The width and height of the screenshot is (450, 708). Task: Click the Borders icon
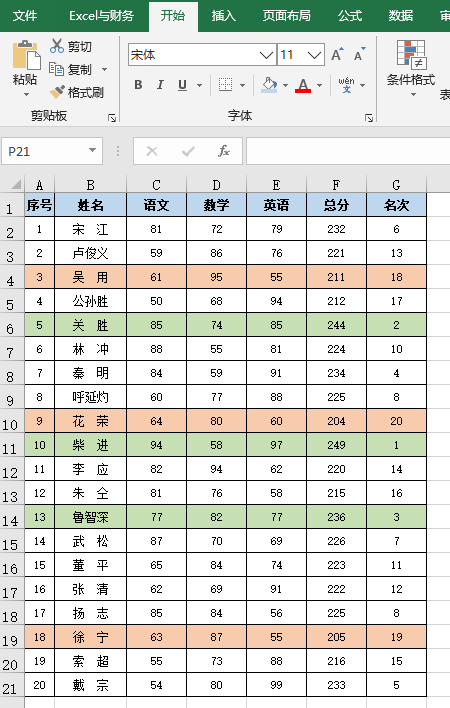(x=225, y=84)
